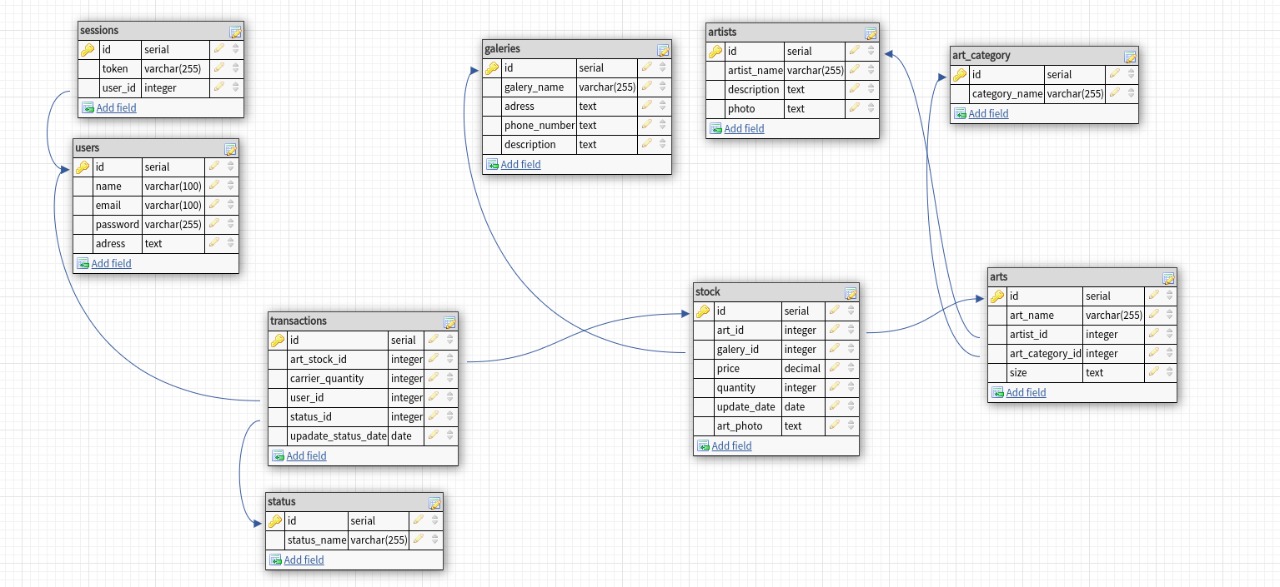The image size is (1280, 587).
Task: Click pencil icon for arts artist_id
Action: (x=1153, y=334)
